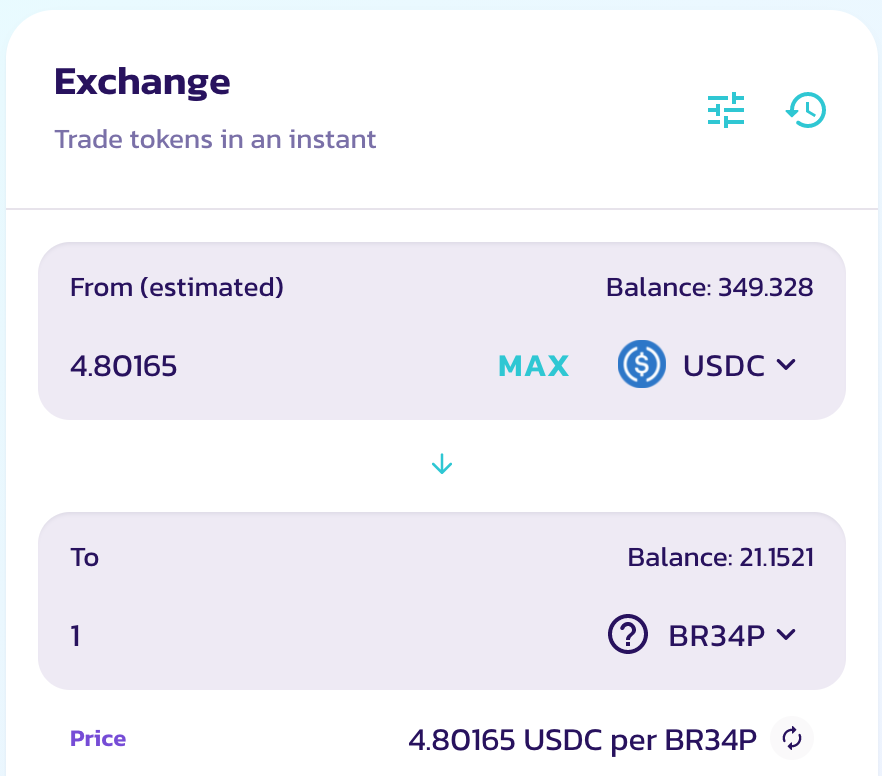Click the balance 21.1521 text

720,557
